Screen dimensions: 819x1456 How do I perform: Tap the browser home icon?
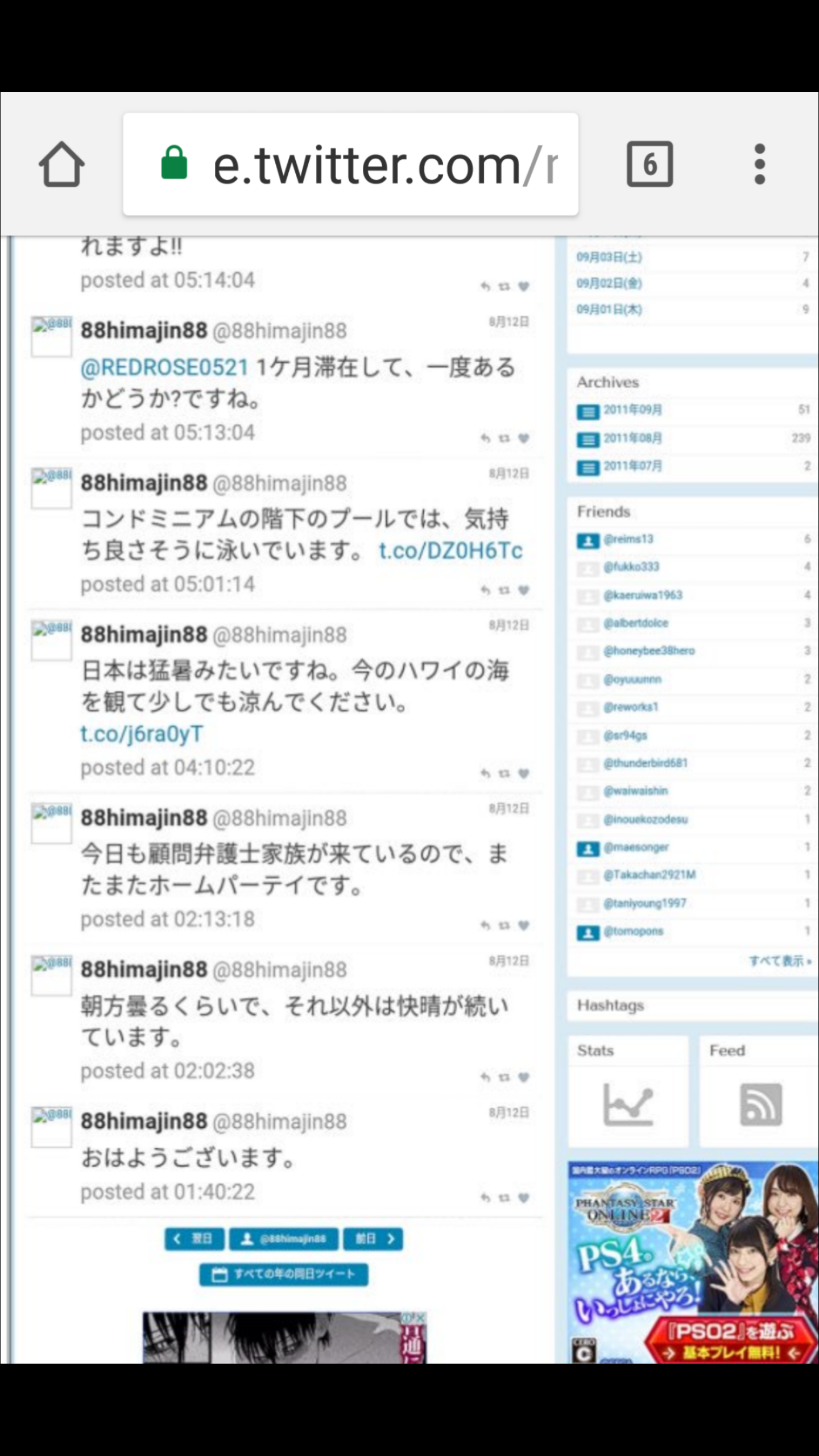(61, 164)
